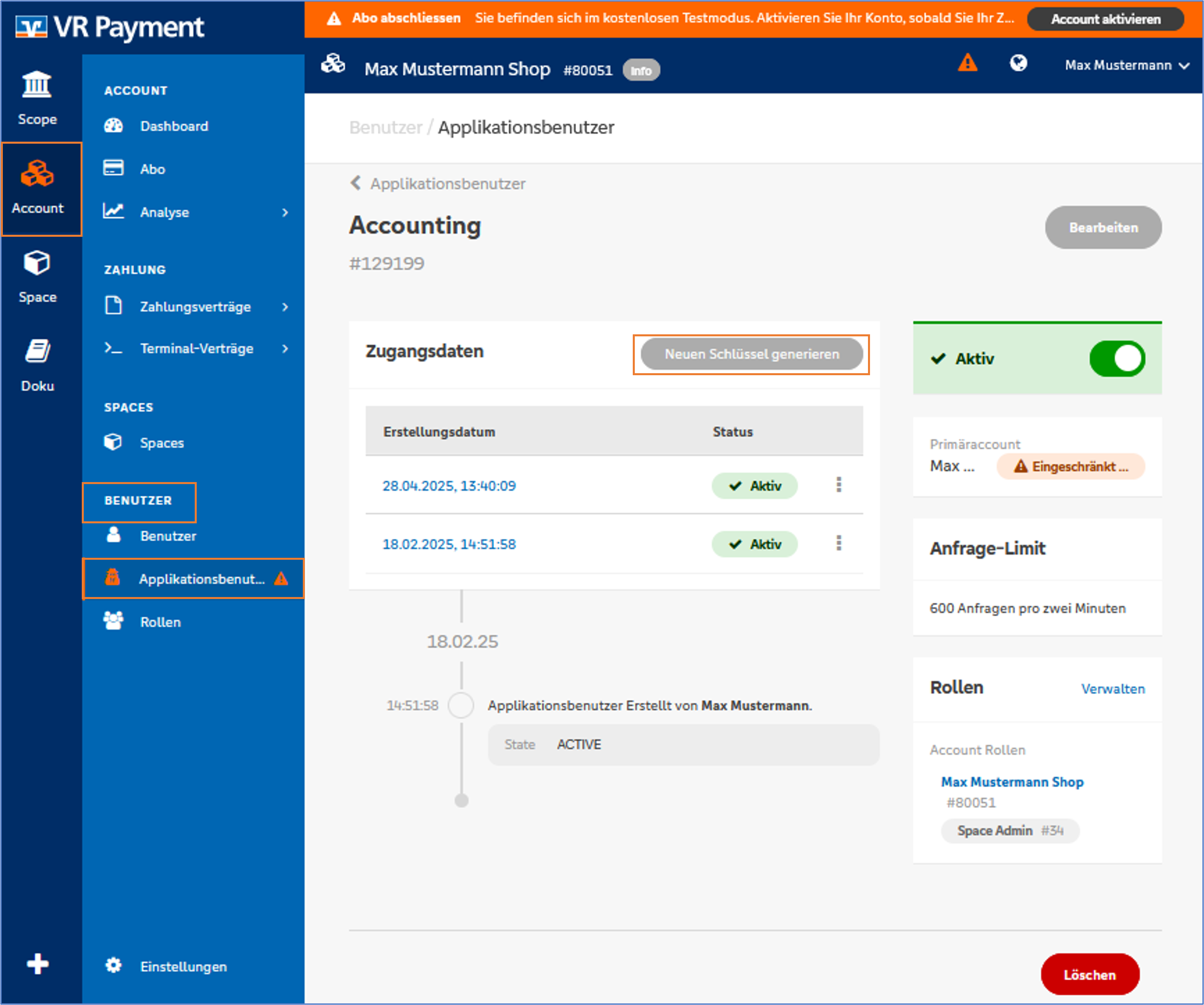Viewport: 1204px width, 1005px height.
Task: Open Max Mustermann Shop role link
Action: pos(1013,782)
